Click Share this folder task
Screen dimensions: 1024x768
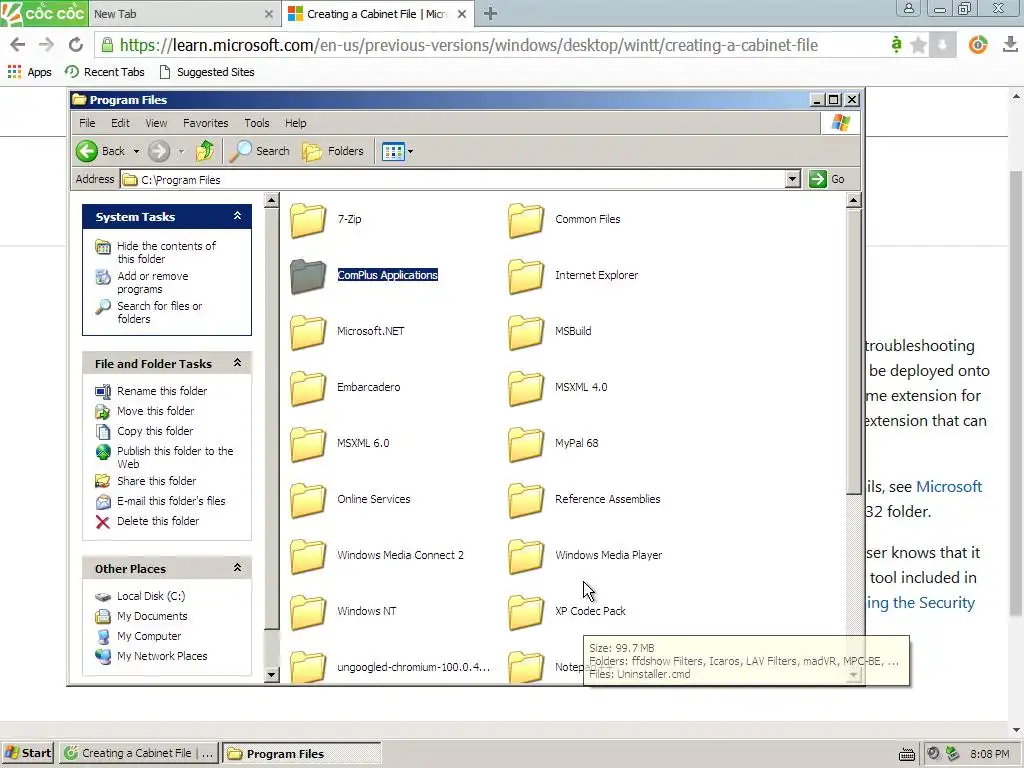click(156, 481)
